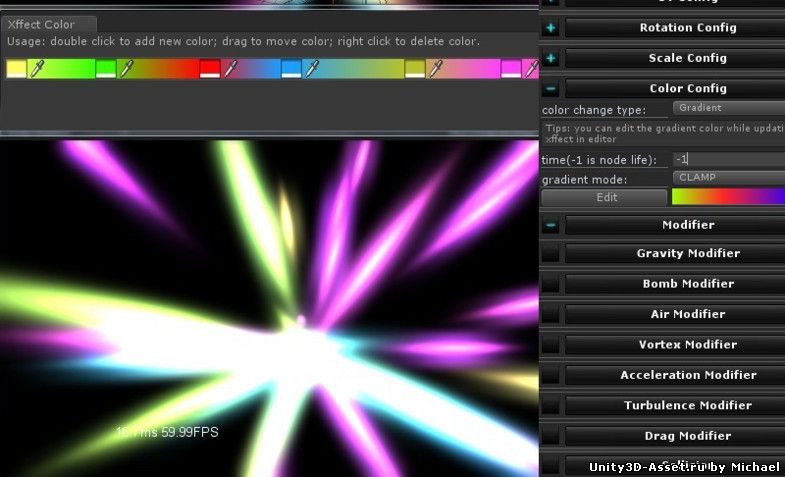Collapse the Modifier section with its minus icon

pyautogui.click(x=550, y=225)
